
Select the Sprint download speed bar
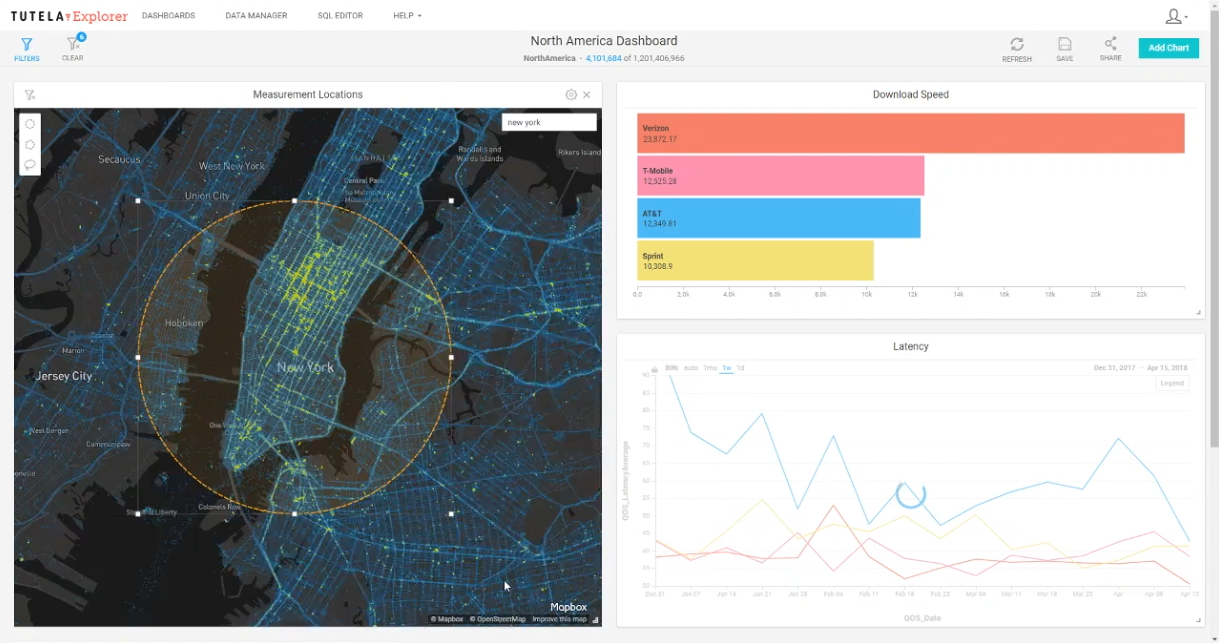[x=756, y=261]
